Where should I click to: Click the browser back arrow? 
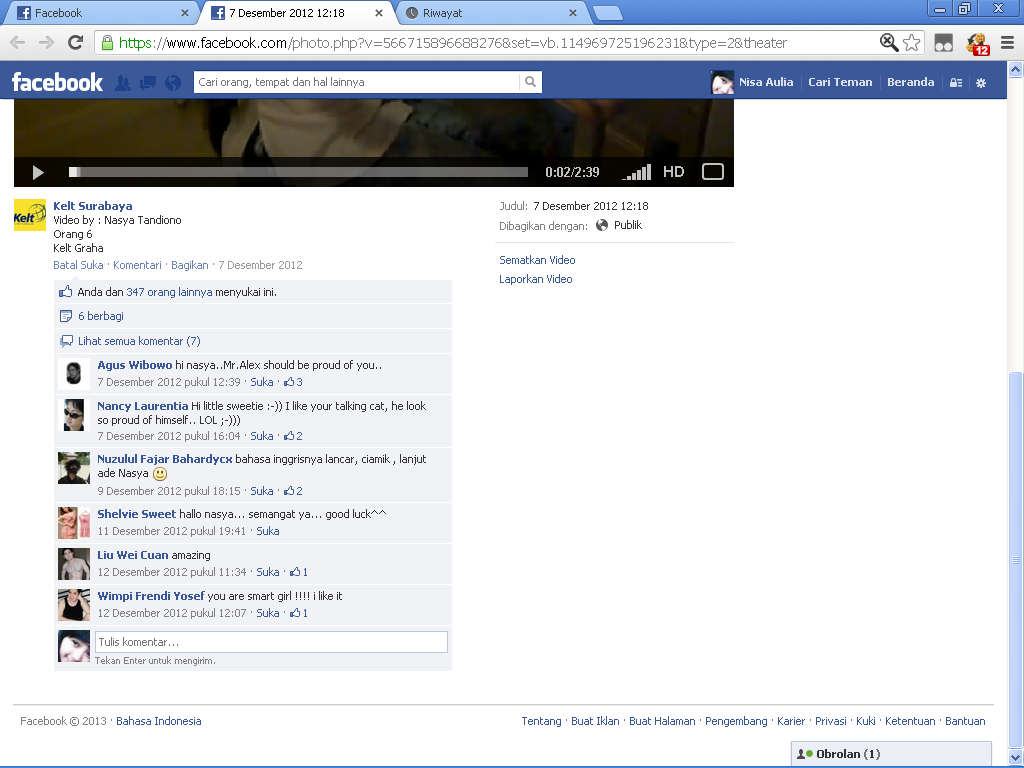(18, 43)
